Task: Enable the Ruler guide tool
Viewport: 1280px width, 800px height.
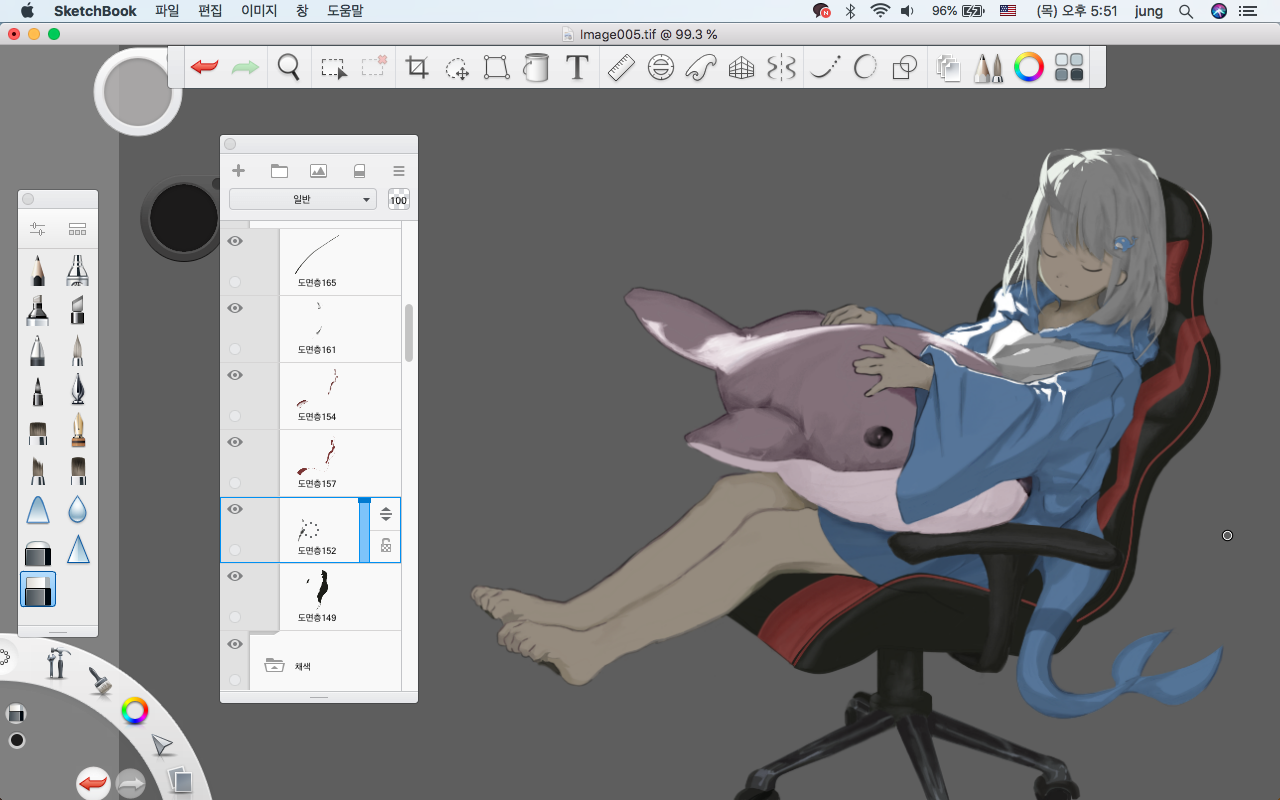Action: pos(621,68)
